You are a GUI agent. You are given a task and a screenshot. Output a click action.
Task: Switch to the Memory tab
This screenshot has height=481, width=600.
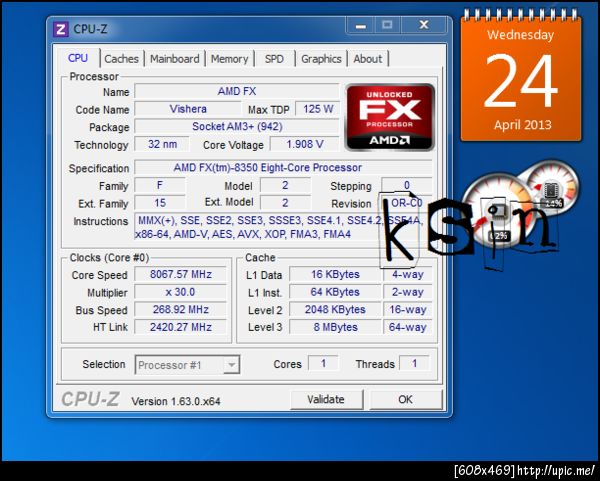[229, 59]
